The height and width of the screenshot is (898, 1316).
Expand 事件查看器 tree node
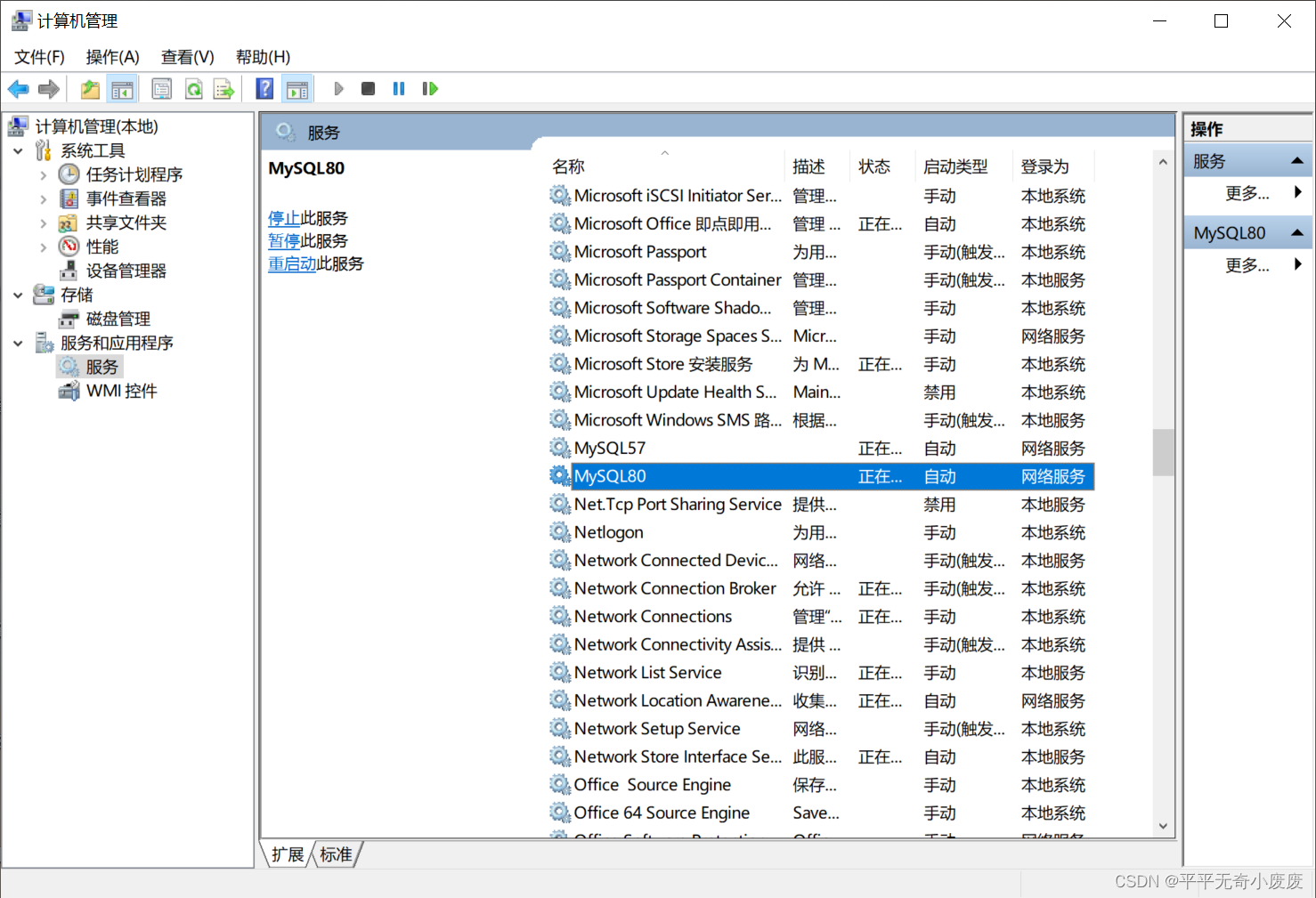(43, 199)
